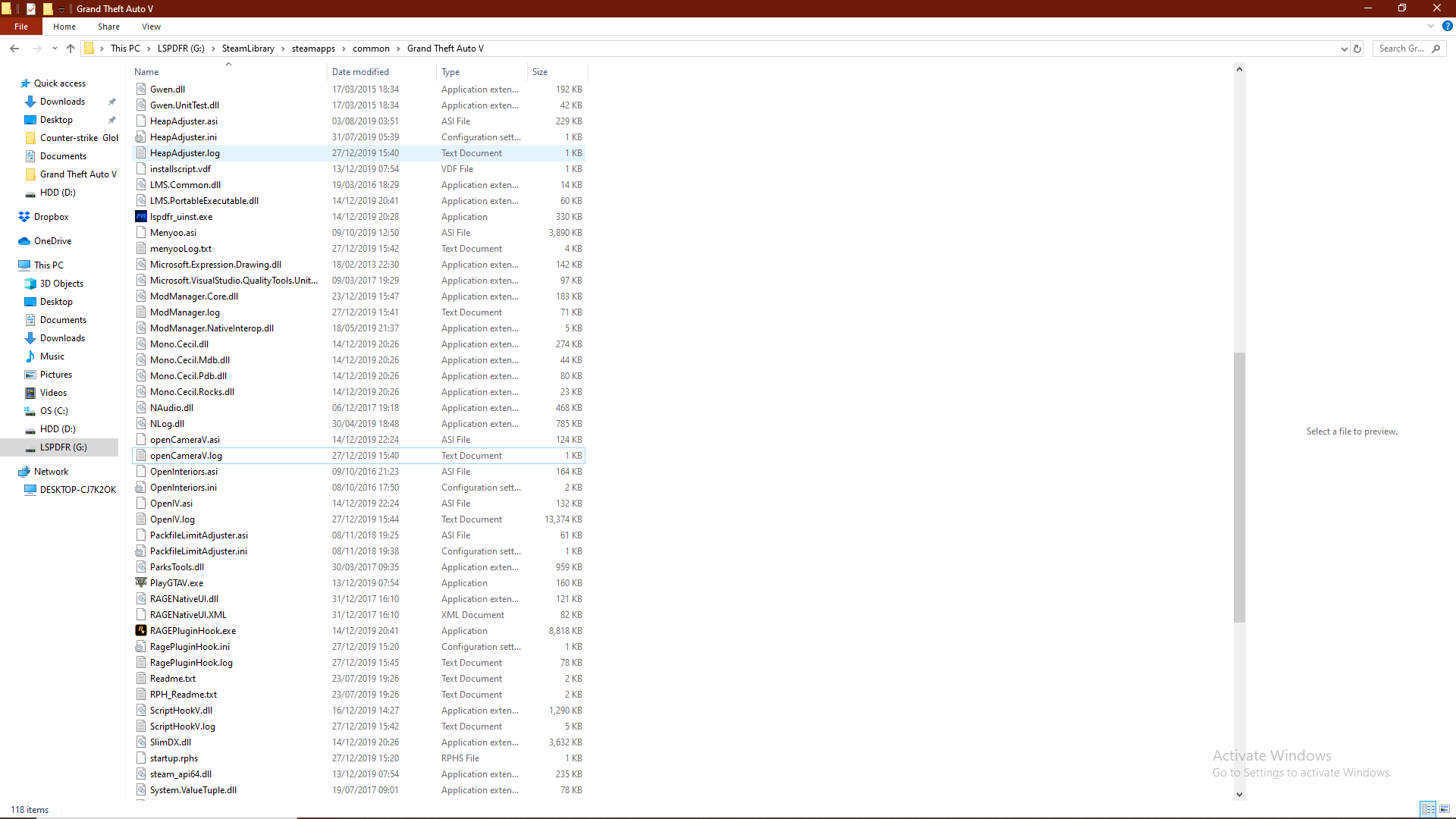Select LSPDFR (G:) drive in the sidebar
Image resolution: width=1456 pixels, height=819 pixels.
(x=63, y=447)
